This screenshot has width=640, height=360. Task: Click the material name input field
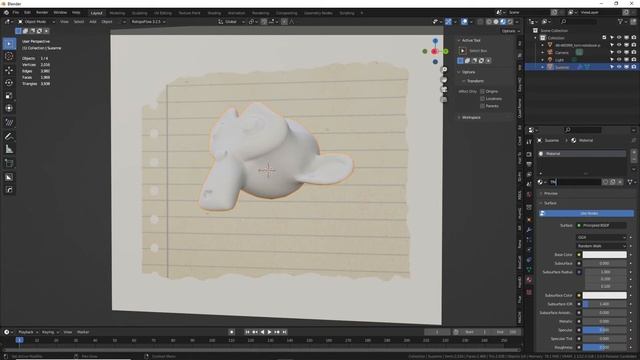[x=575, y=182]
